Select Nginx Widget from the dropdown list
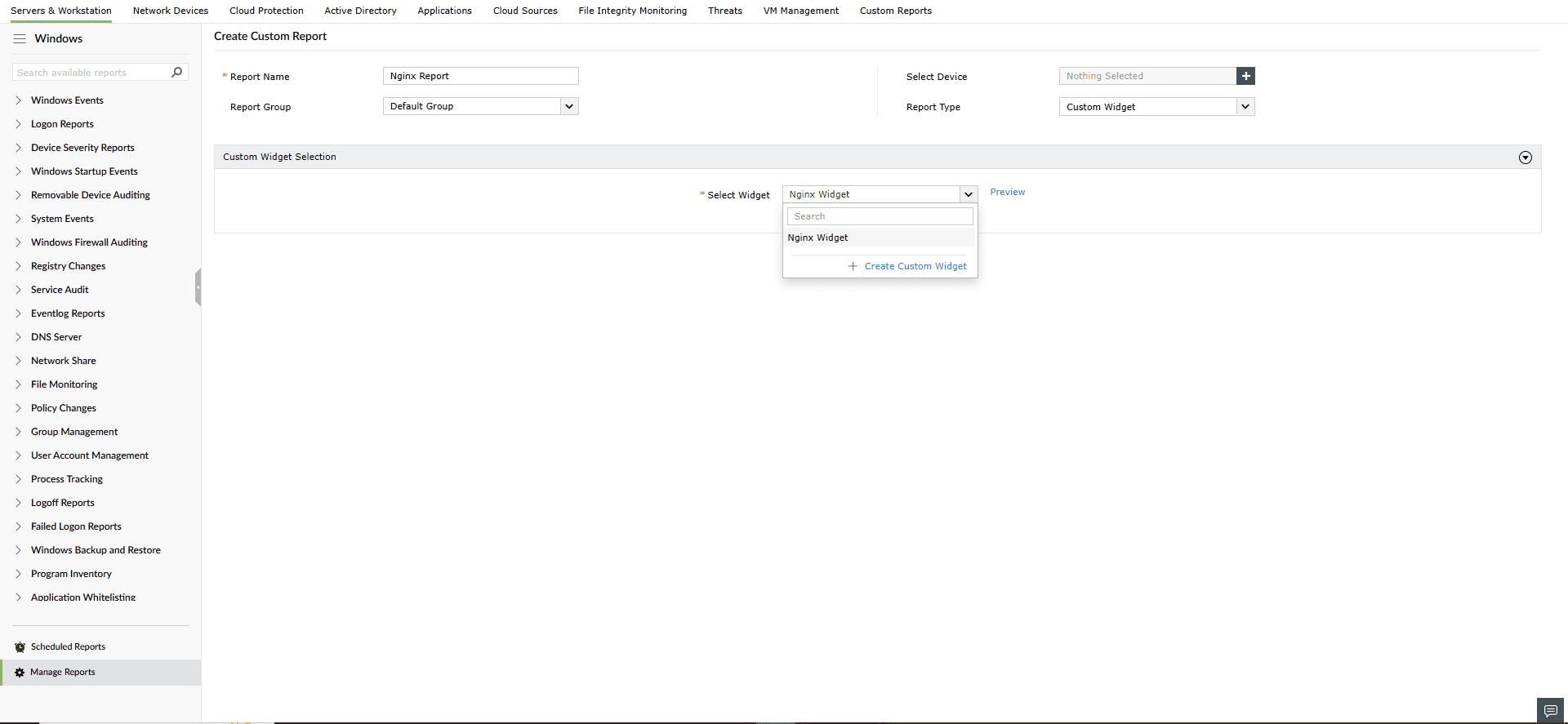This screenshot has height=724, width=1568. click(x=880, y=238)
